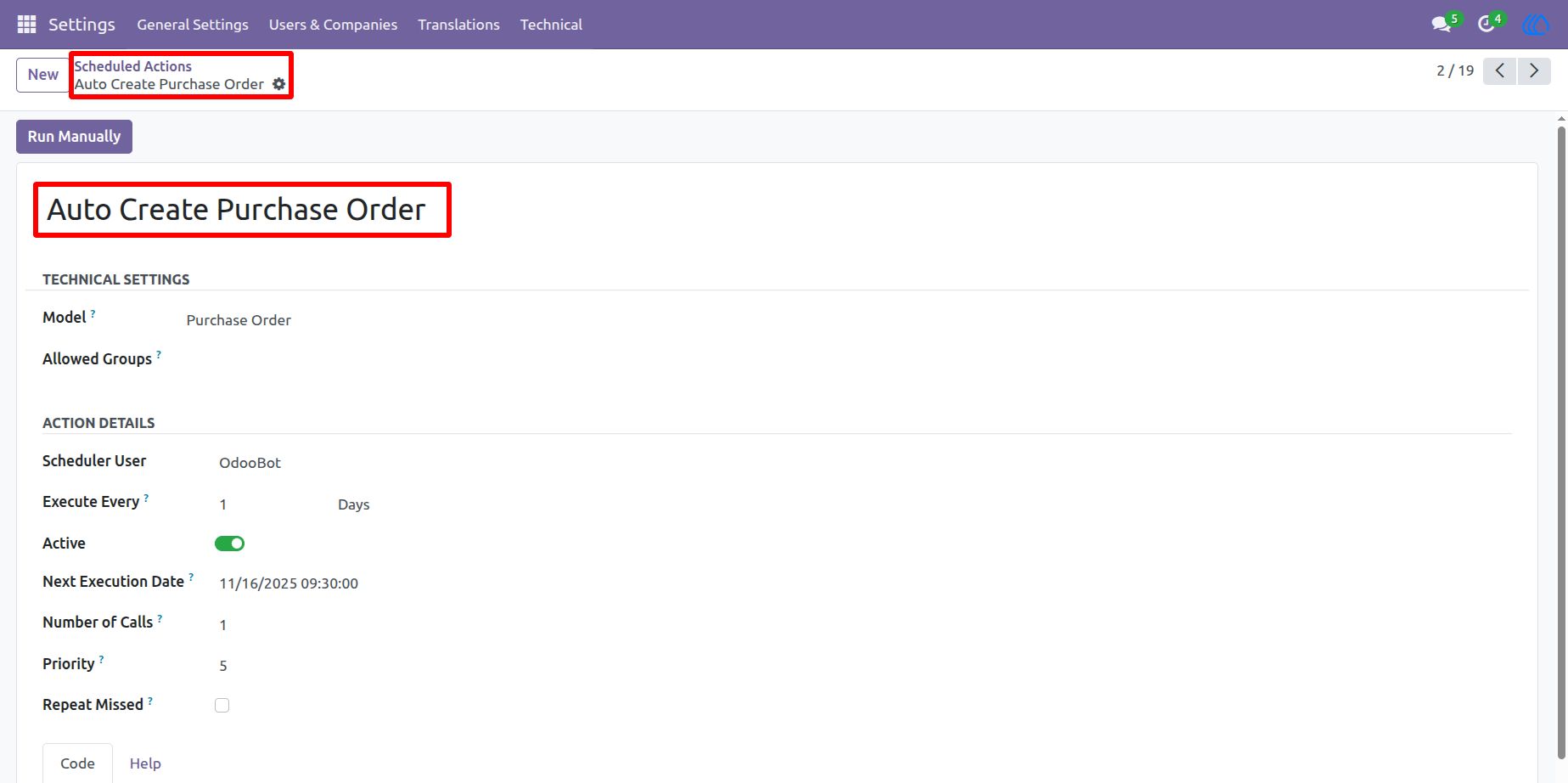Click the 2 / 19 pager counter
The image size is (1568, 783).
[1455, 70]
